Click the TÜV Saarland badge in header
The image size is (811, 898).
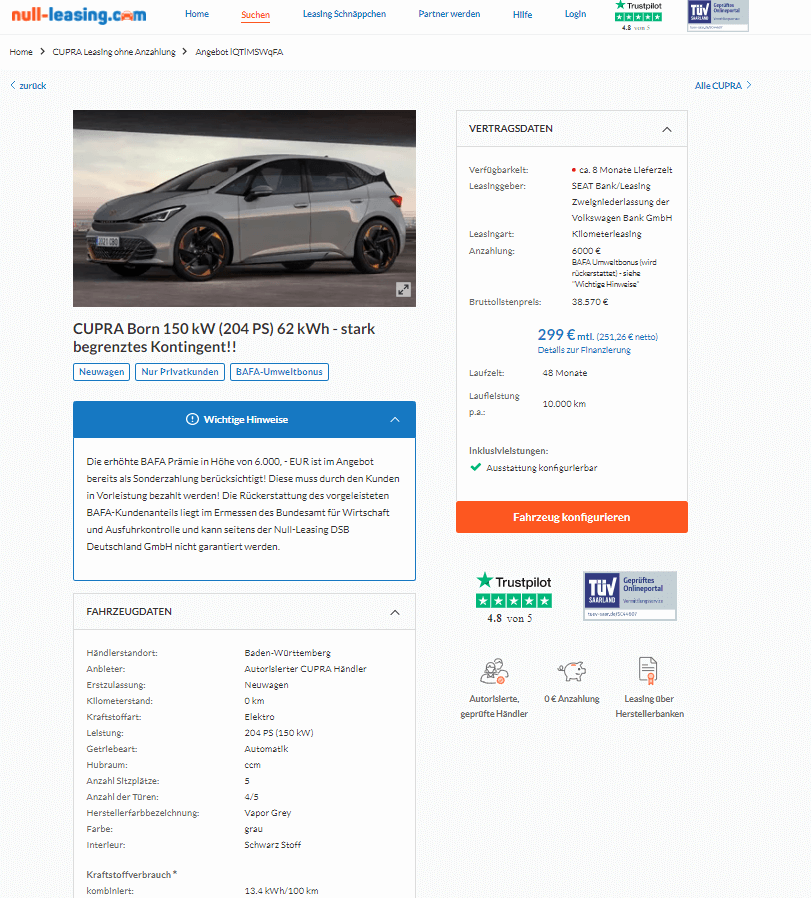(x=718, y=15)
